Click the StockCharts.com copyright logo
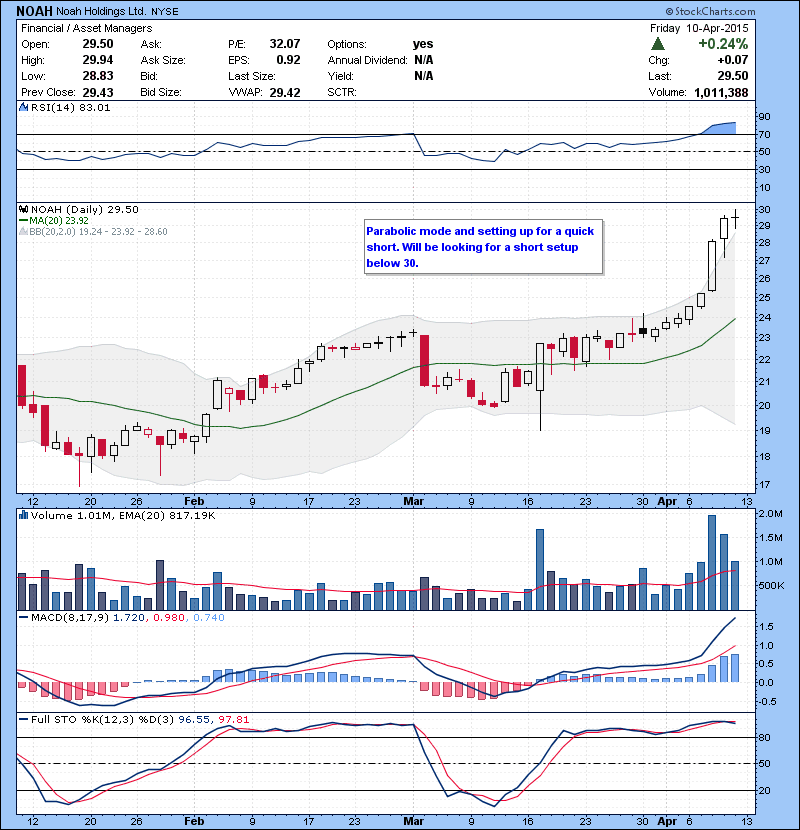This screenshot has width=800, height=830. tap(710, 11)
